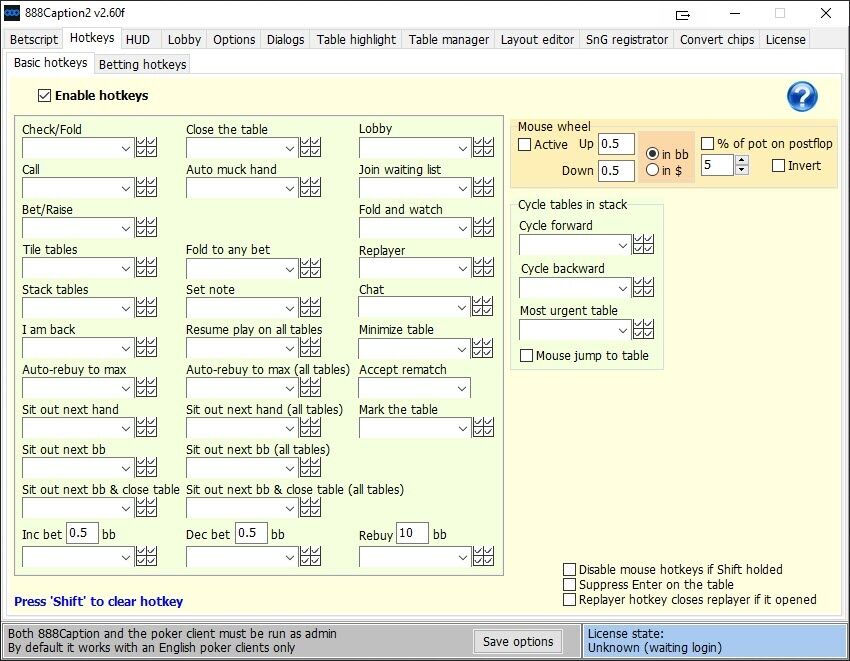Select the 'in $' radio button

coord(653,170)
